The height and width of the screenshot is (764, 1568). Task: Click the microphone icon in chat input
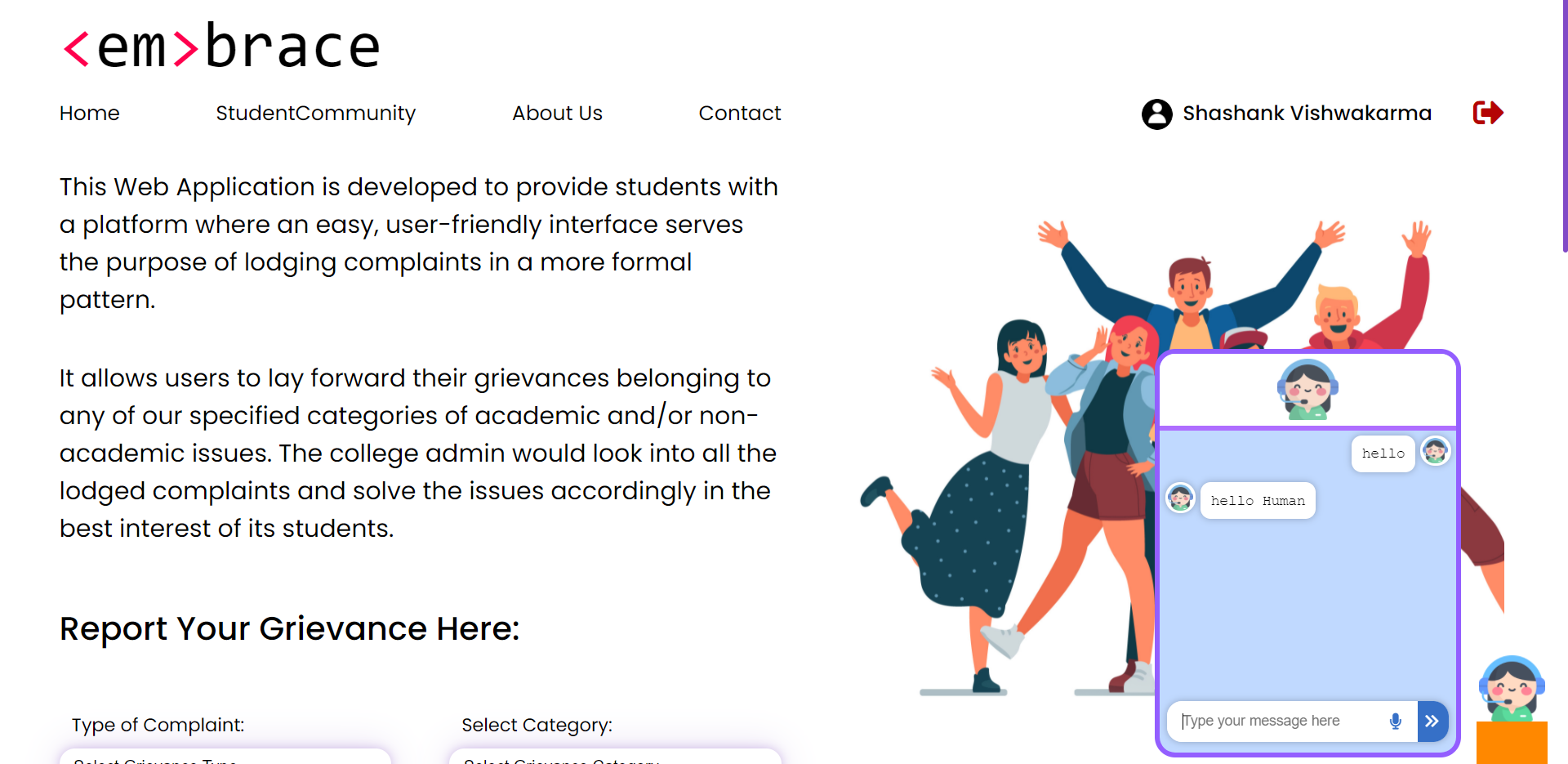(1396, 721)
